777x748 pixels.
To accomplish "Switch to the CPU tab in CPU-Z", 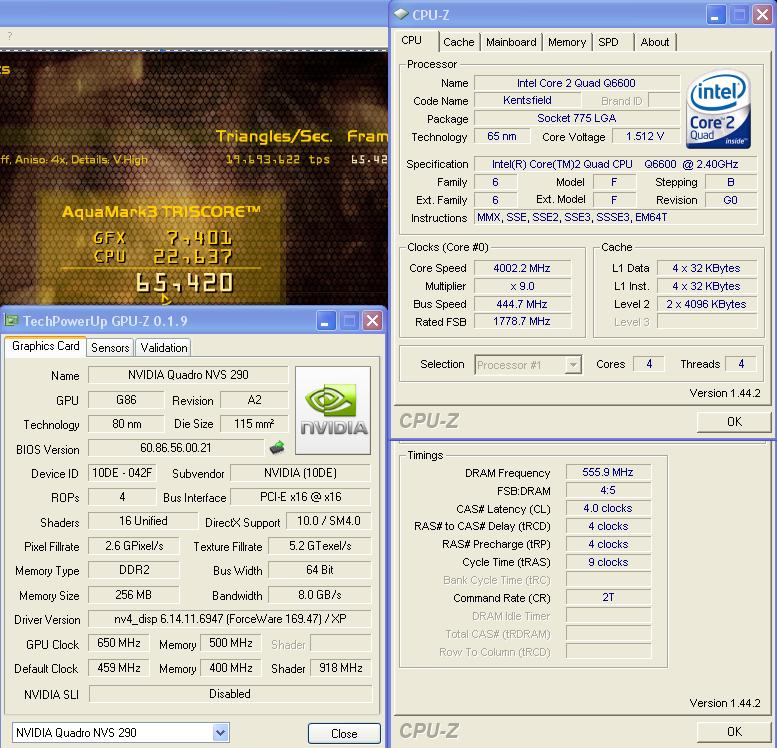I will tap(411, 41).
